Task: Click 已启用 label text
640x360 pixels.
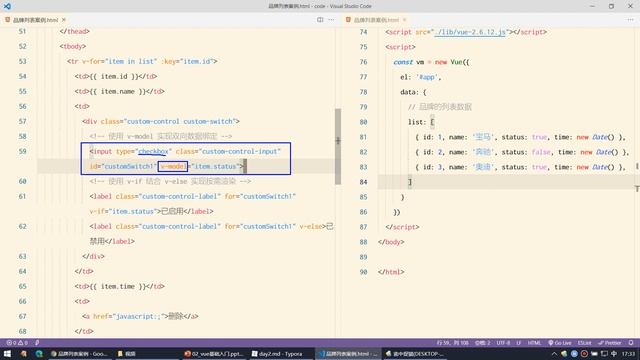Action: tap(172, 211)
